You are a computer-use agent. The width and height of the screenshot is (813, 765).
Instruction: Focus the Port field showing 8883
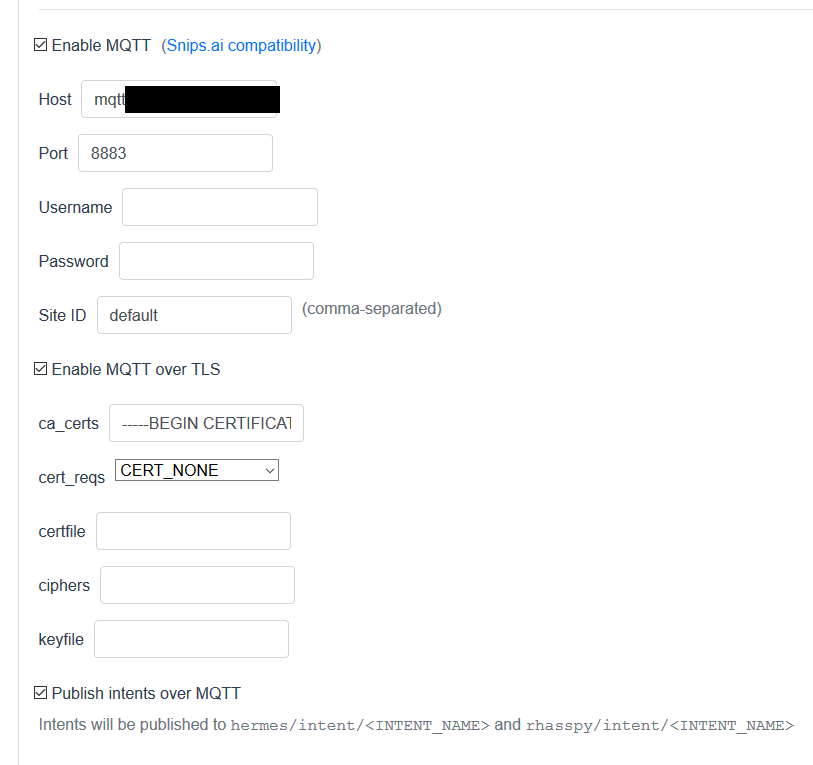click(x=175, y=153)
